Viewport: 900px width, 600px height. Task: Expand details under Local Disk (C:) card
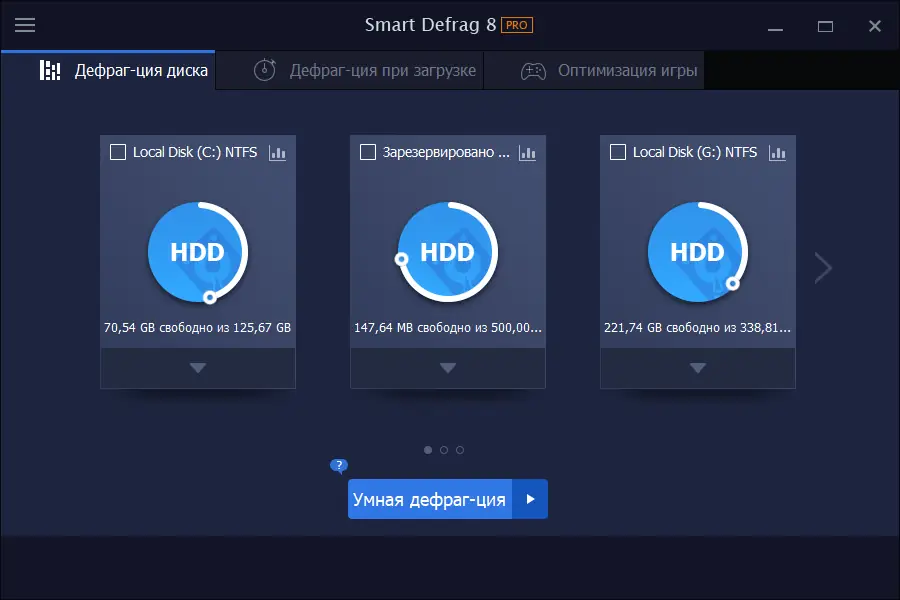click(197, 367)
